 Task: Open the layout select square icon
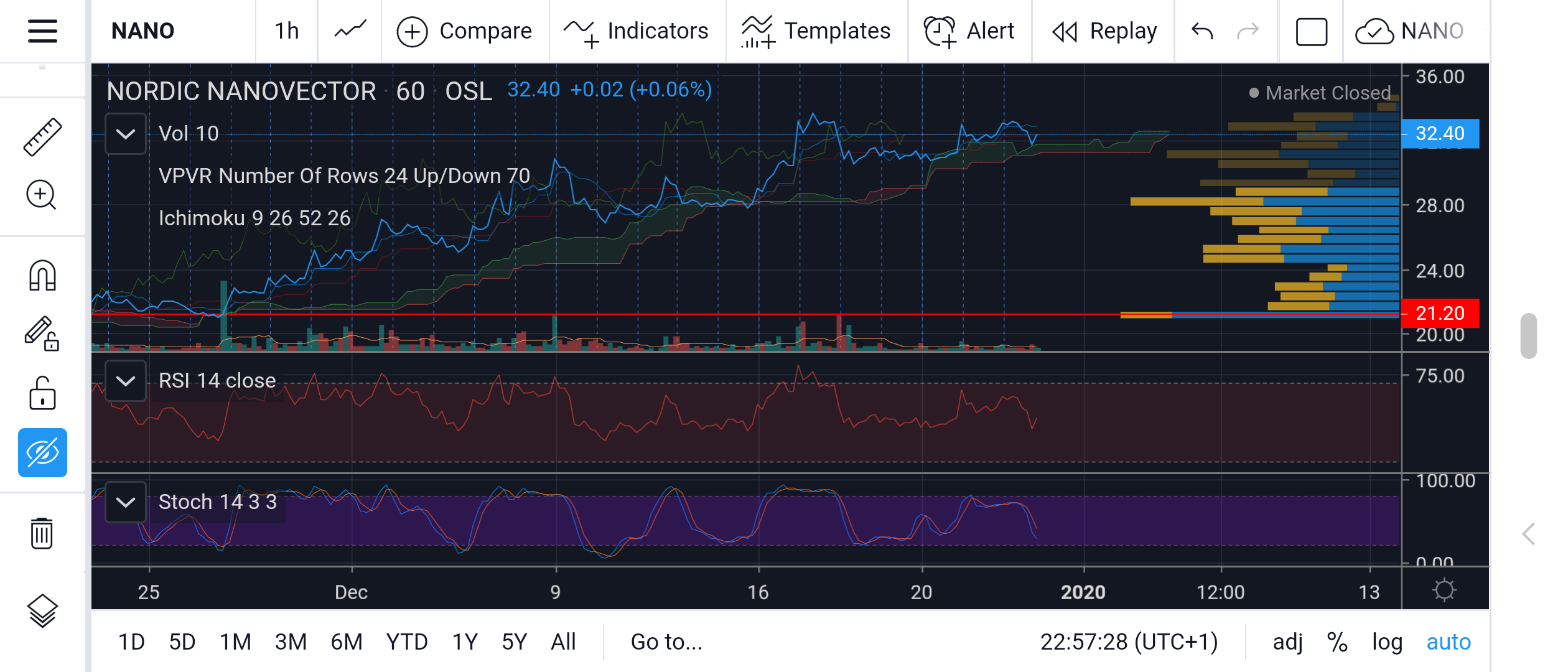click(x=1312, y=32)
